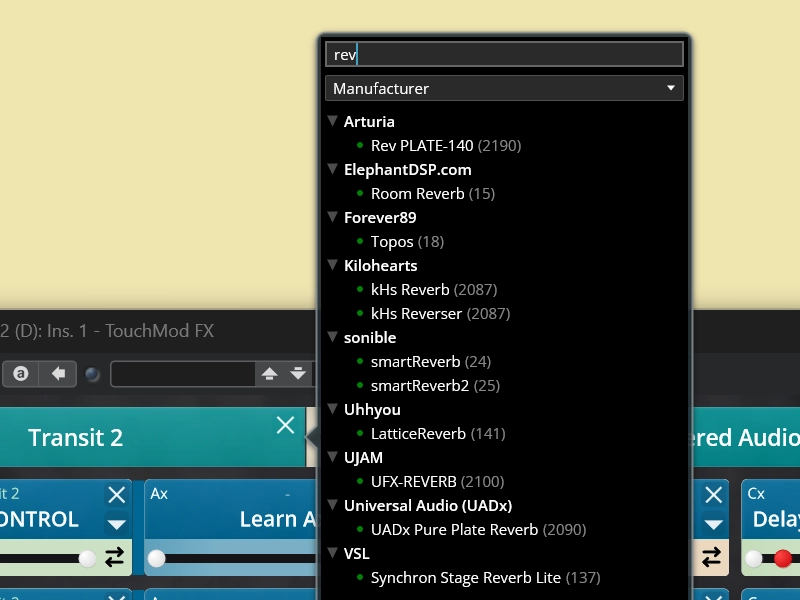Image resolution: width=800 pixels, height=600 pixels.
Task: Collapse the VSL group
Action: click(x=333, y=553)
